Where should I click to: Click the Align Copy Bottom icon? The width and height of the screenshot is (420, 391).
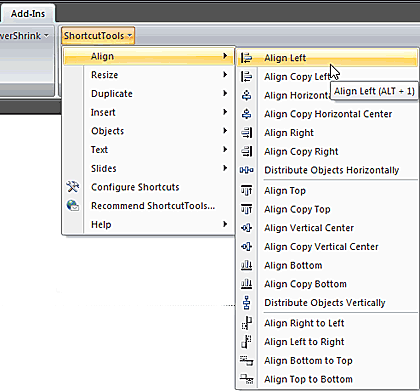click(247, 284)
